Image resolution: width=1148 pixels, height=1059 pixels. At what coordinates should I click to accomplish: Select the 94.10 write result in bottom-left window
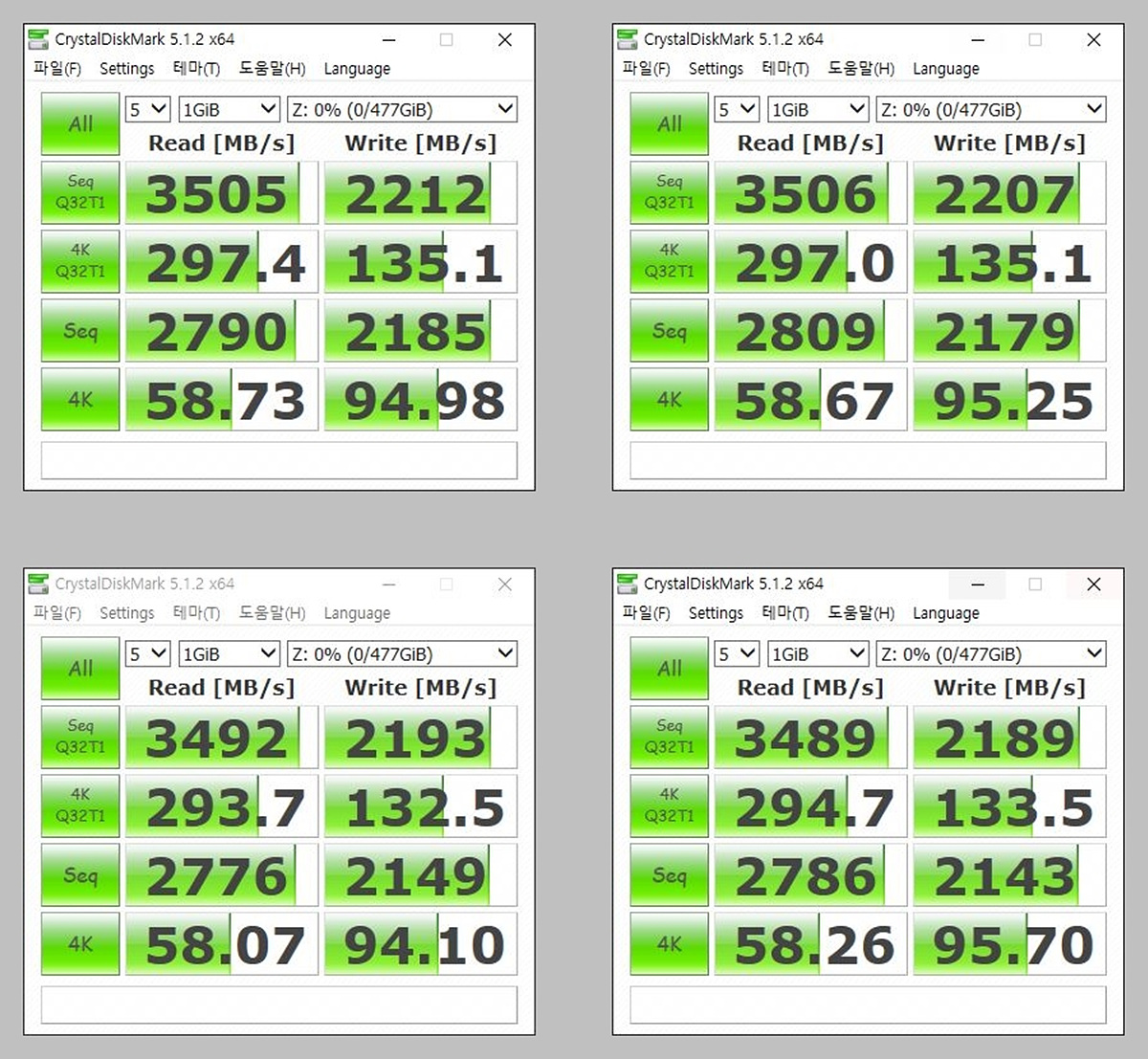(421, 944)
